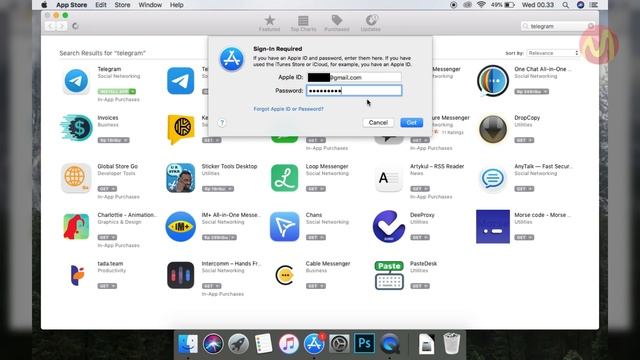Open Telegram app title link

point(109,69)
